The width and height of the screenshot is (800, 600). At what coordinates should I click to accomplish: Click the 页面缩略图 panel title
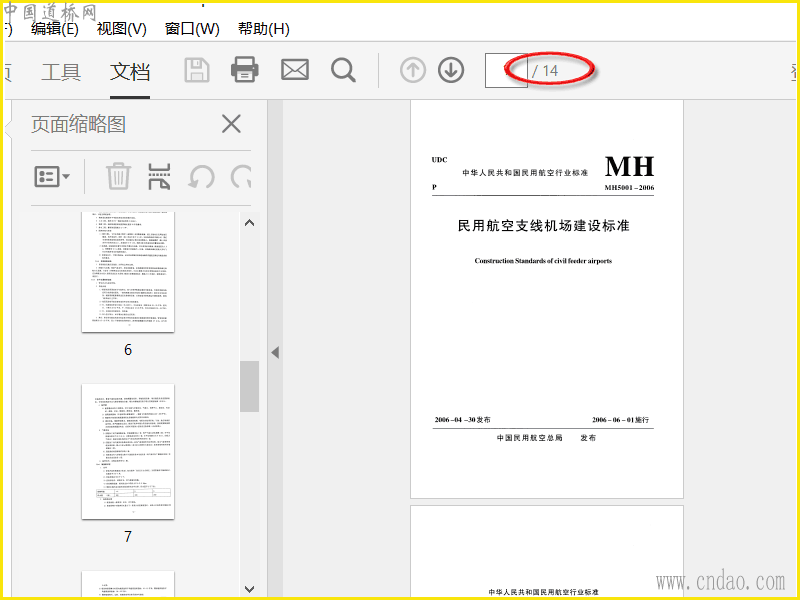tap(79, 124)
